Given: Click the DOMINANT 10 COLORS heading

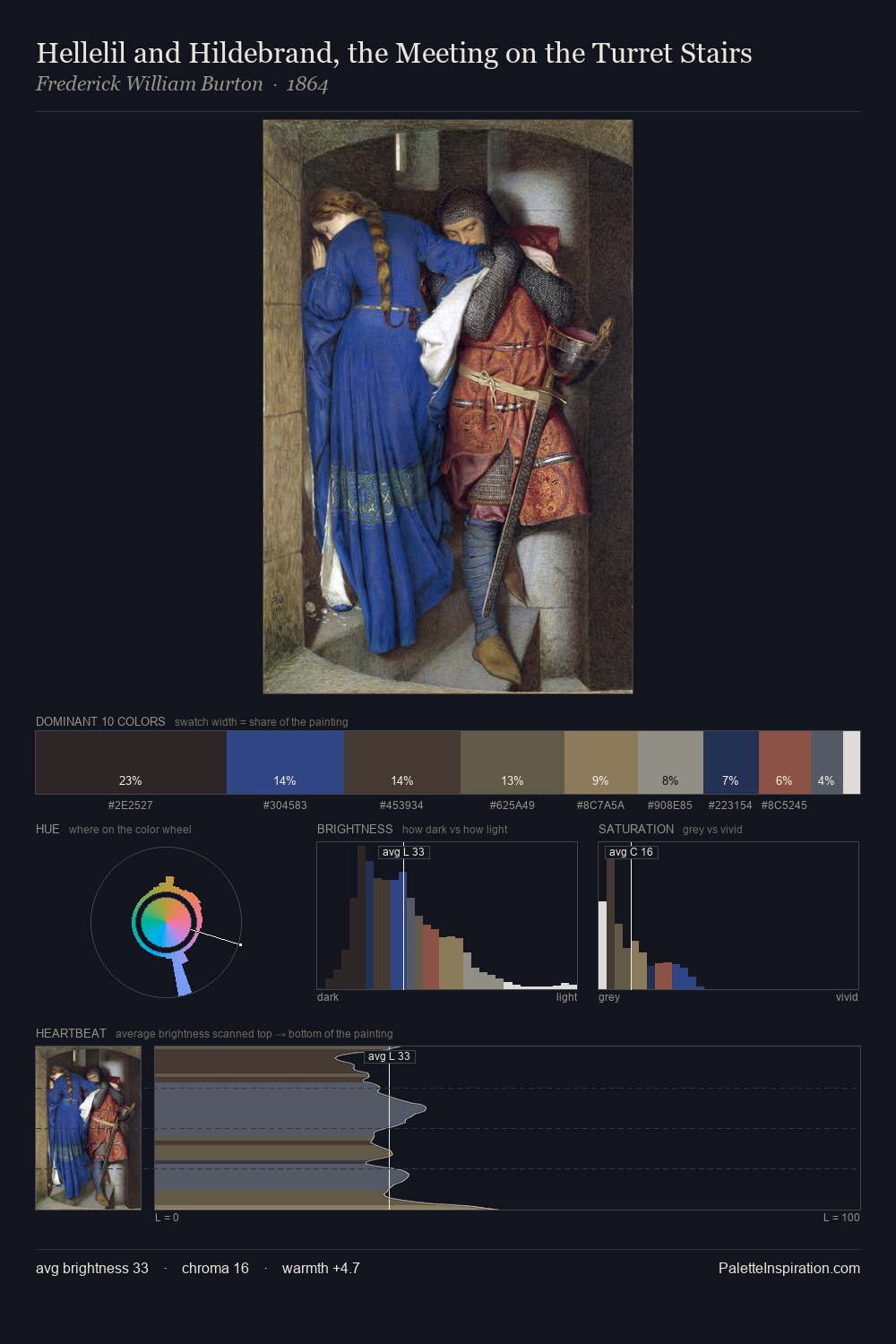Looking at the screenshot, I should point(100,721).
